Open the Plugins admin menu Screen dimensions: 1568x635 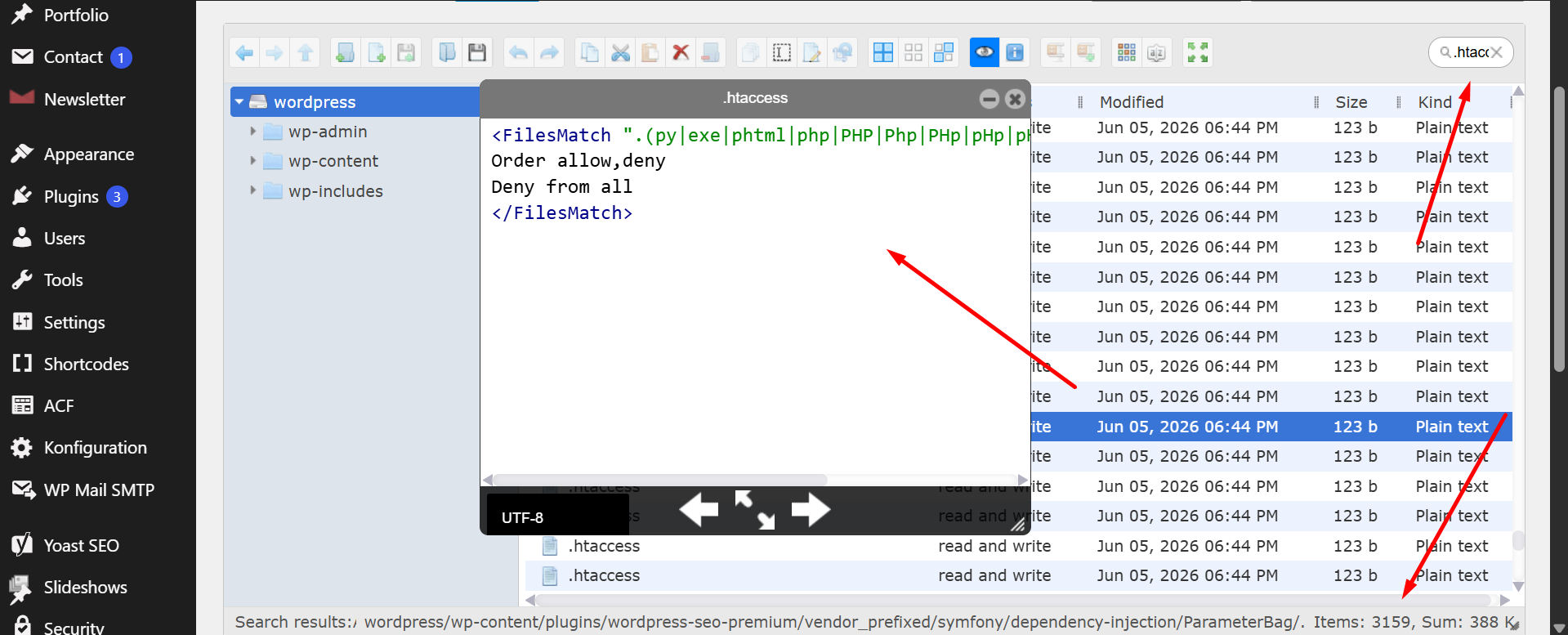tap(71, 197)
